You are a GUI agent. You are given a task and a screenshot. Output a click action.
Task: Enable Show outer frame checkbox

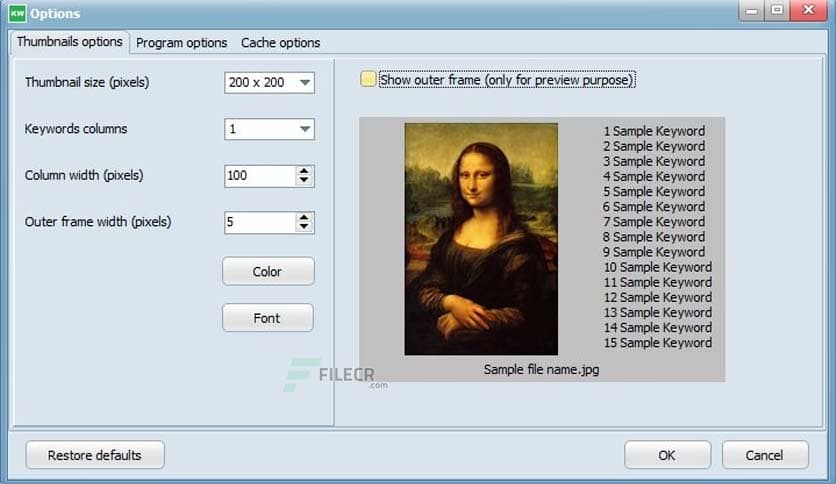coord(368,79)
